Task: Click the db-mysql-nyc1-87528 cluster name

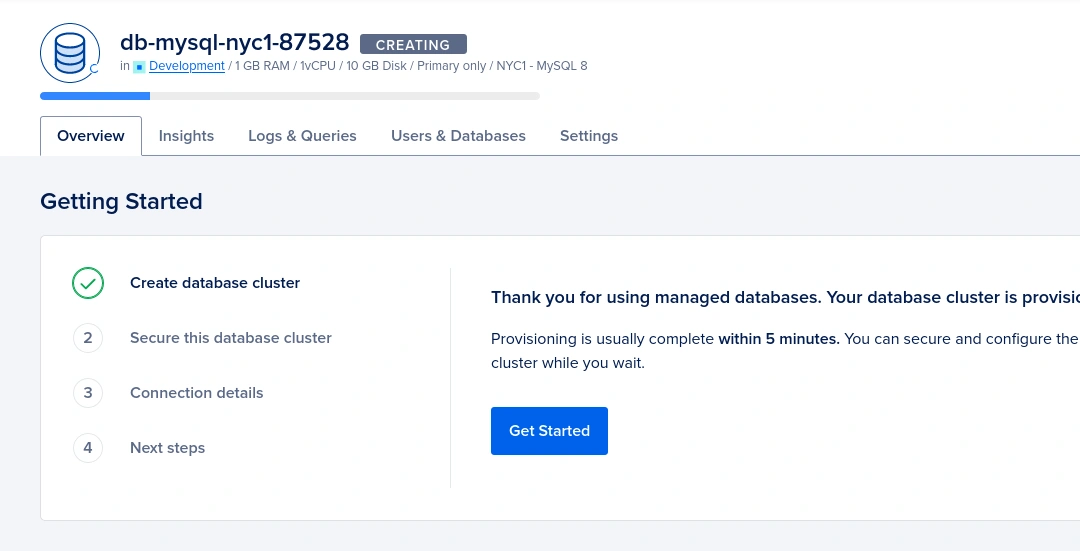Action: [x=235, y=43]
